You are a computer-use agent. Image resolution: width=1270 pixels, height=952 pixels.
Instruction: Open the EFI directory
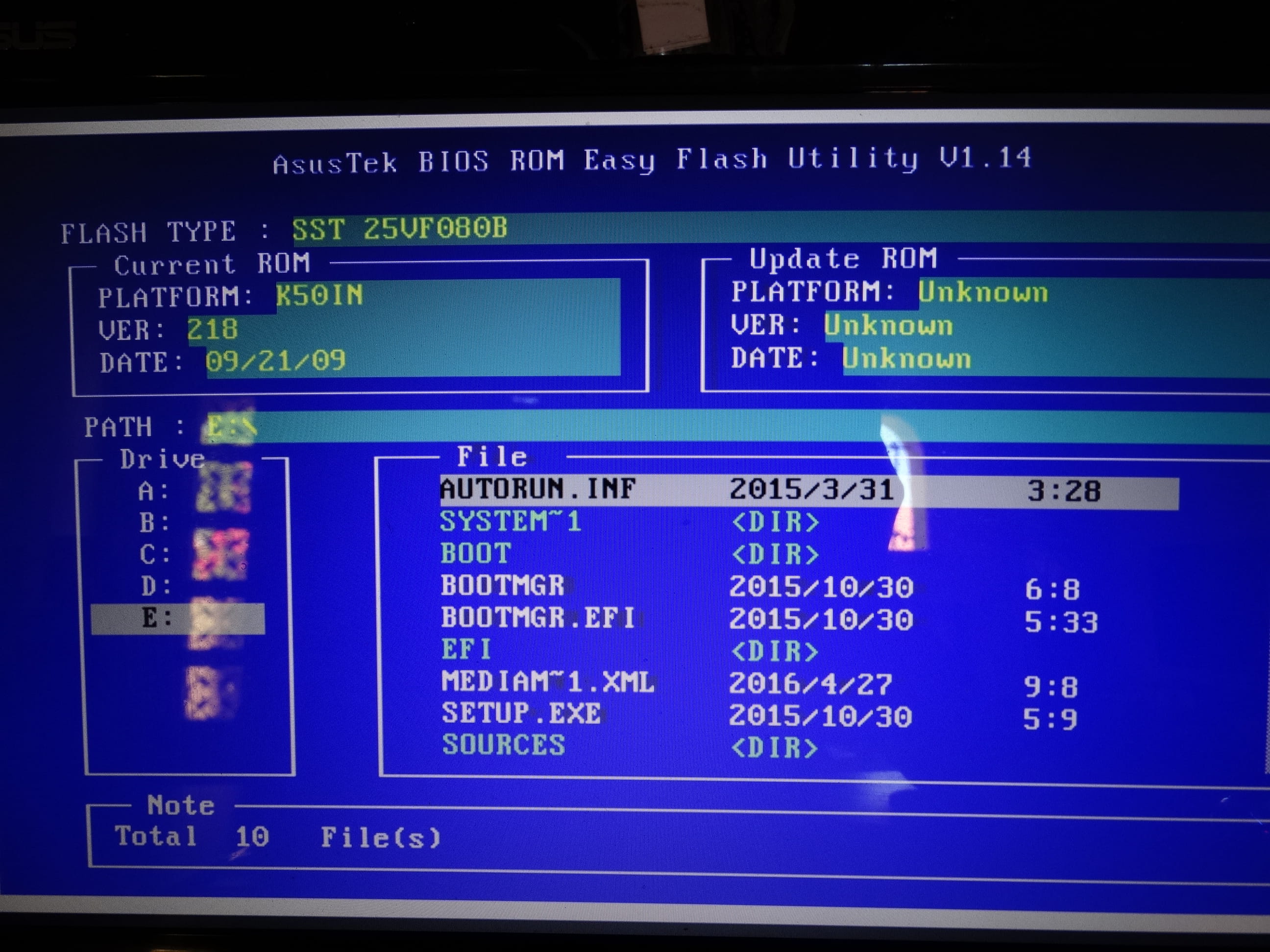coord(466,650)
